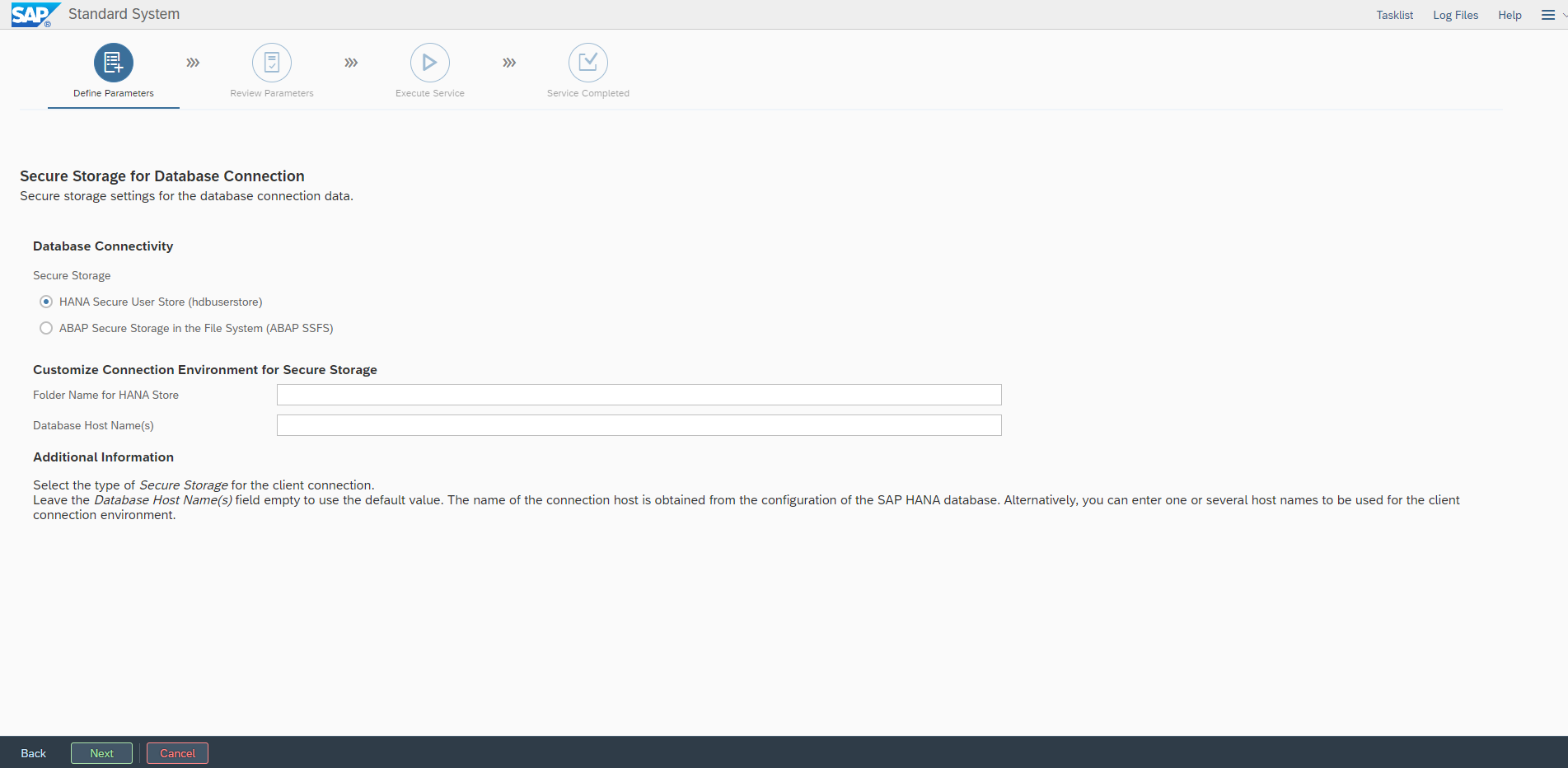Viewport: 1568px width, 768px height.
Task: Click arrows between Review and Execute steps
Action: 351,63
